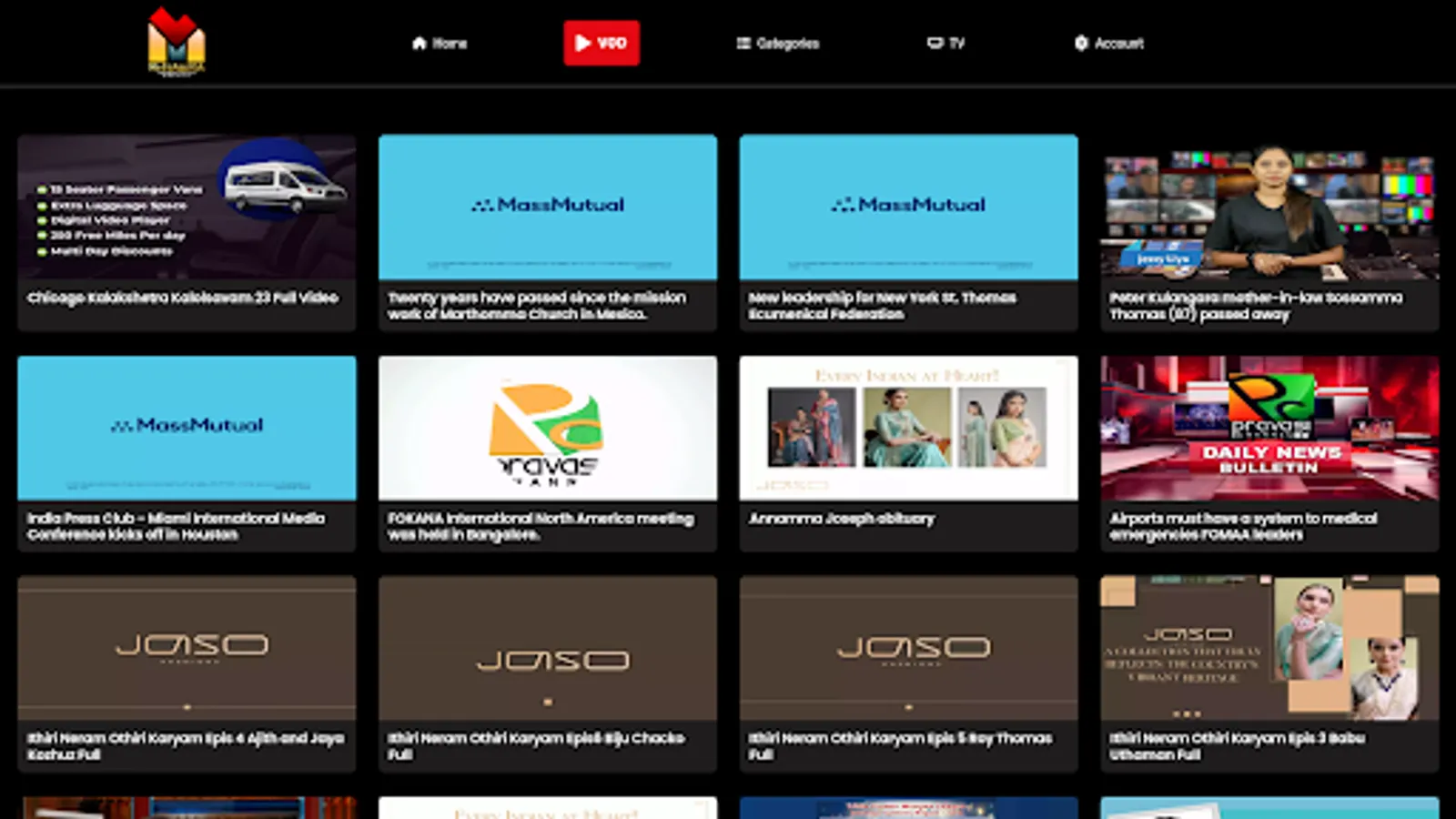The width and height of the screenshot is (1456, 819).
Task: Open the Chicago Kalakshetra Kalolsavam passenger van thumbnail
Action: [x=187, y=207]
